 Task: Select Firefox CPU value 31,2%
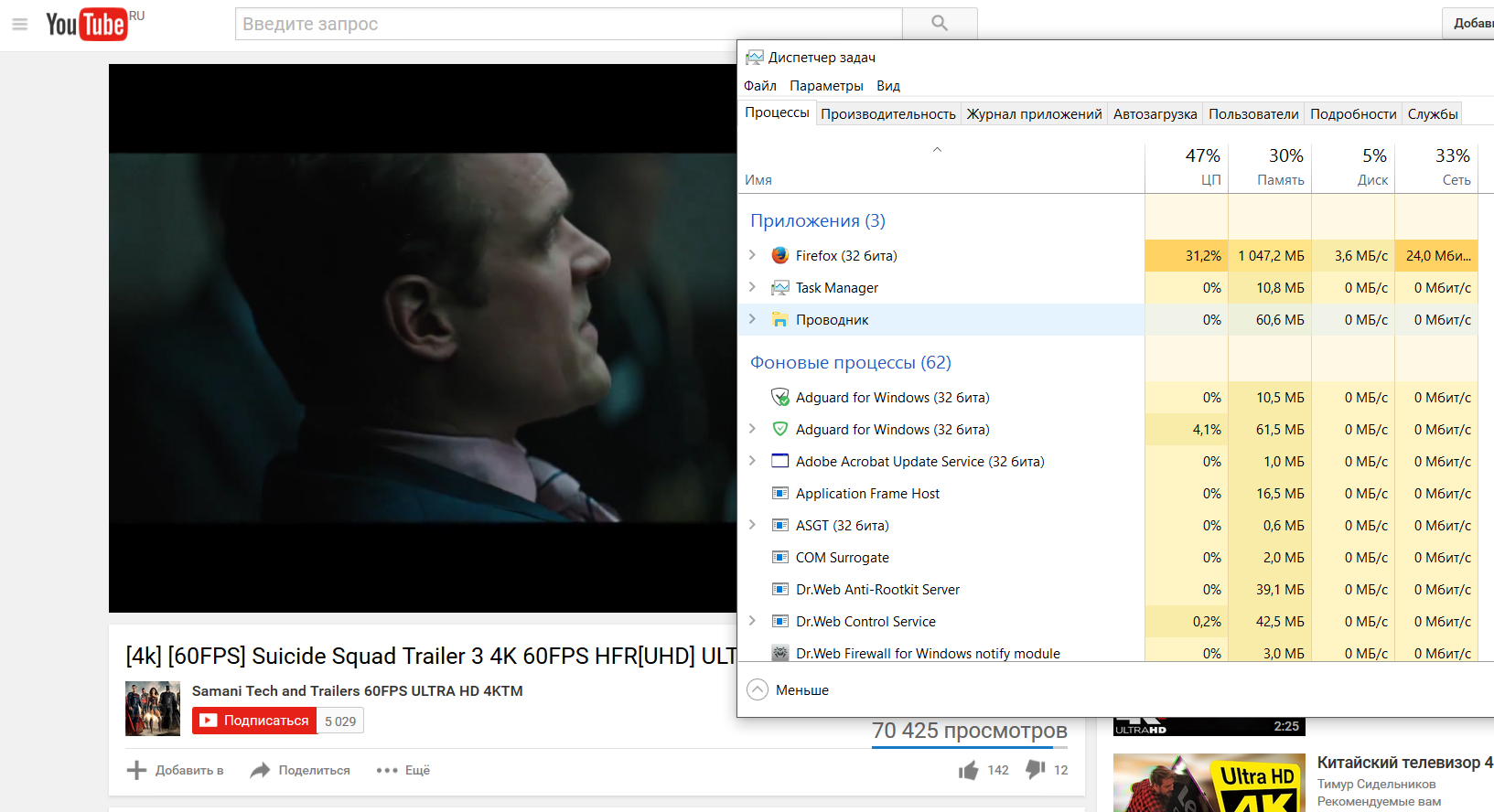1187,255
